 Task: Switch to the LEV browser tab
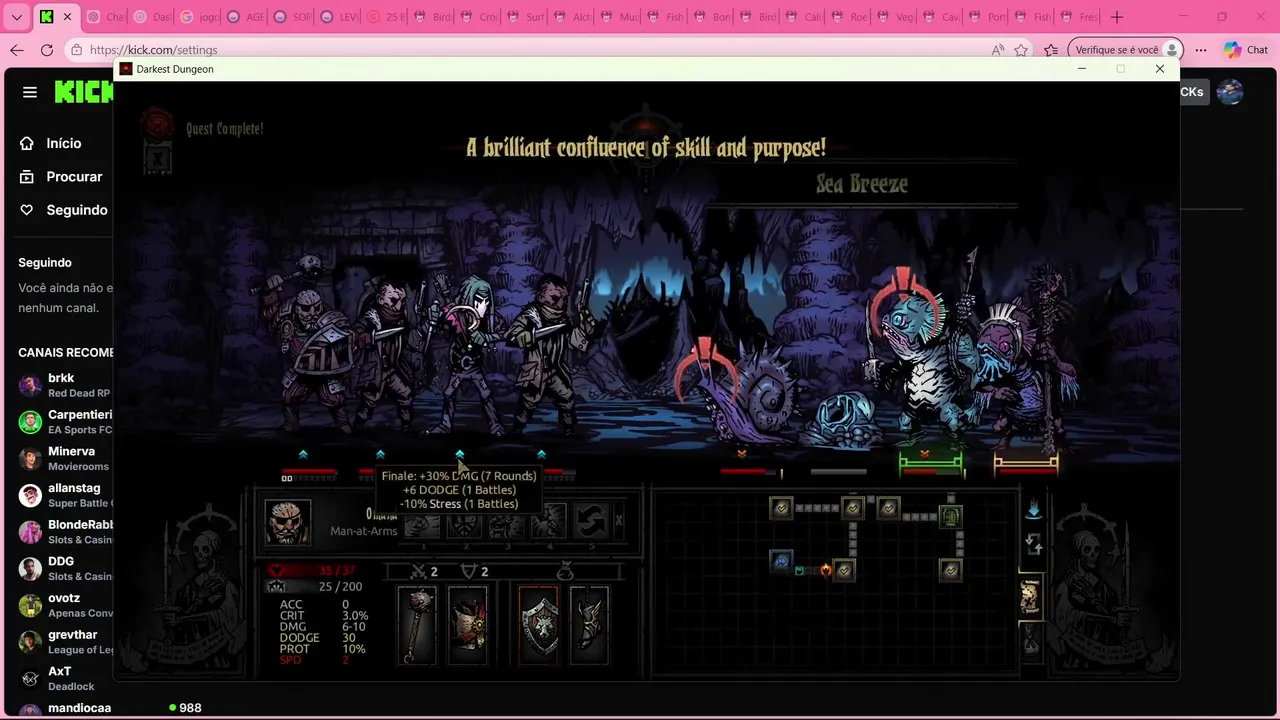click(338, 17)
